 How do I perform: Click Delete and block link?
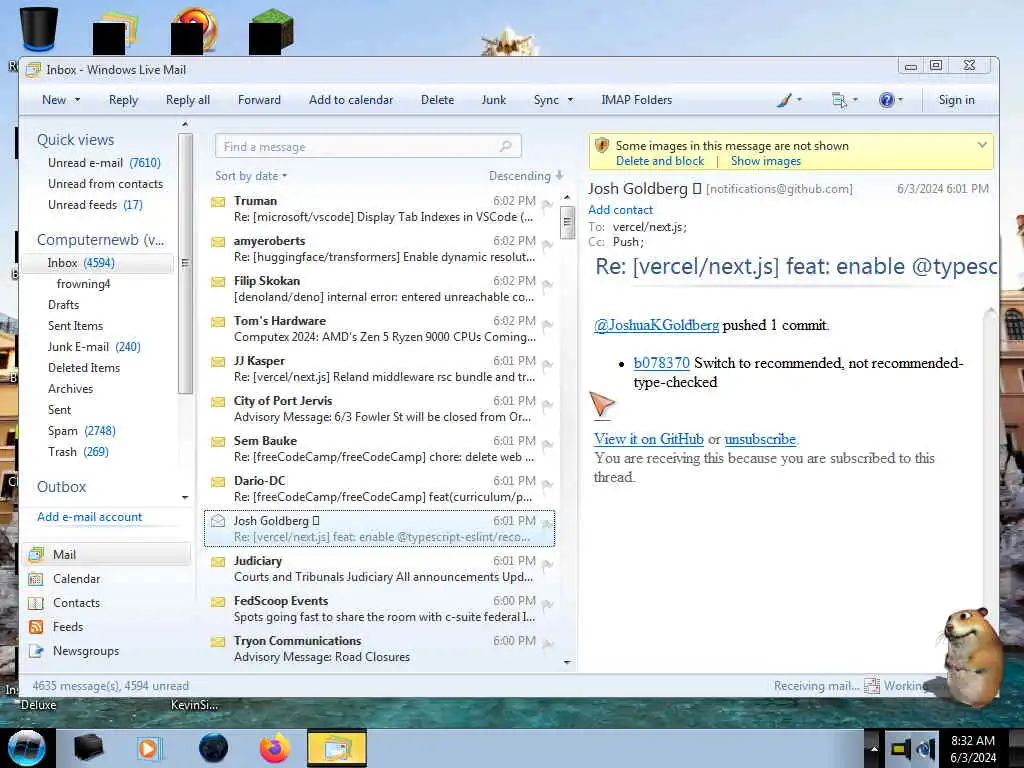(x=660, y=161)
